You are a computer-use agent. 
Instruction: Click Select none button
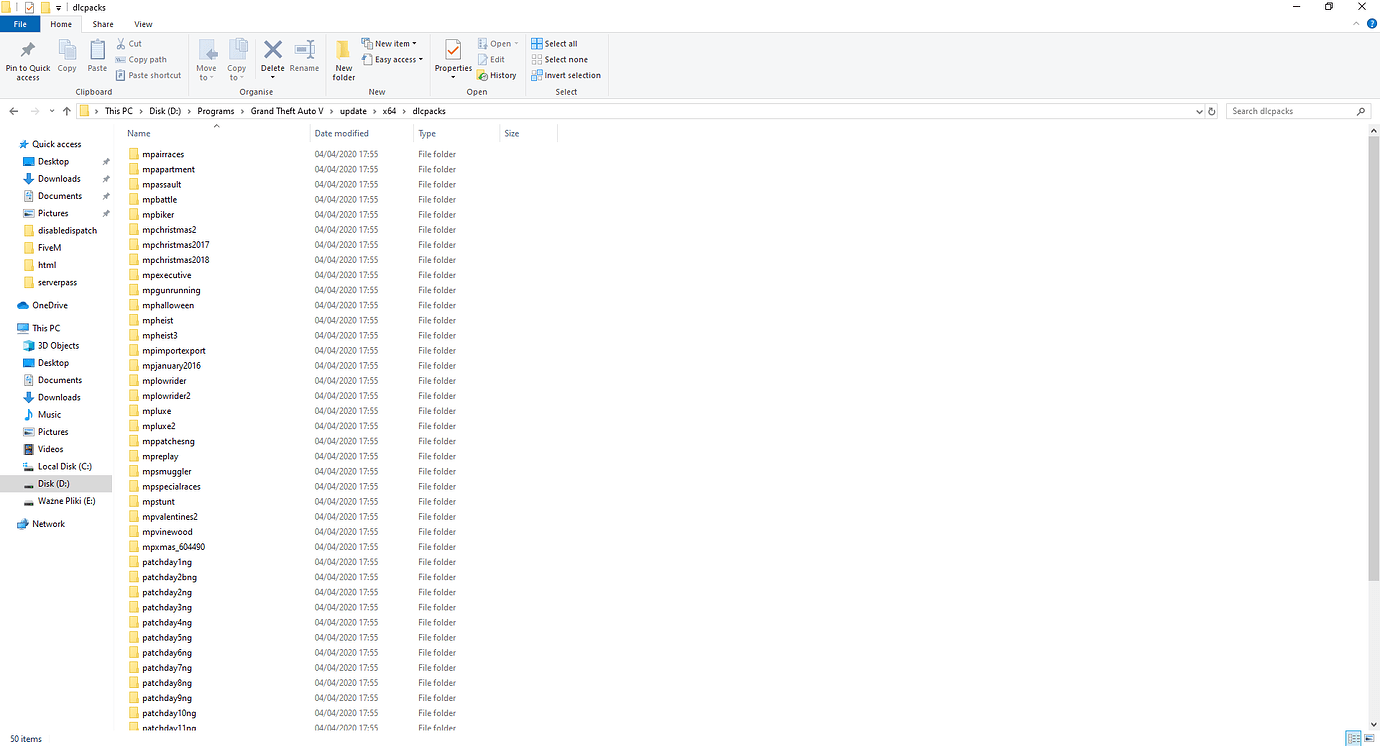(x=559, y=60)
